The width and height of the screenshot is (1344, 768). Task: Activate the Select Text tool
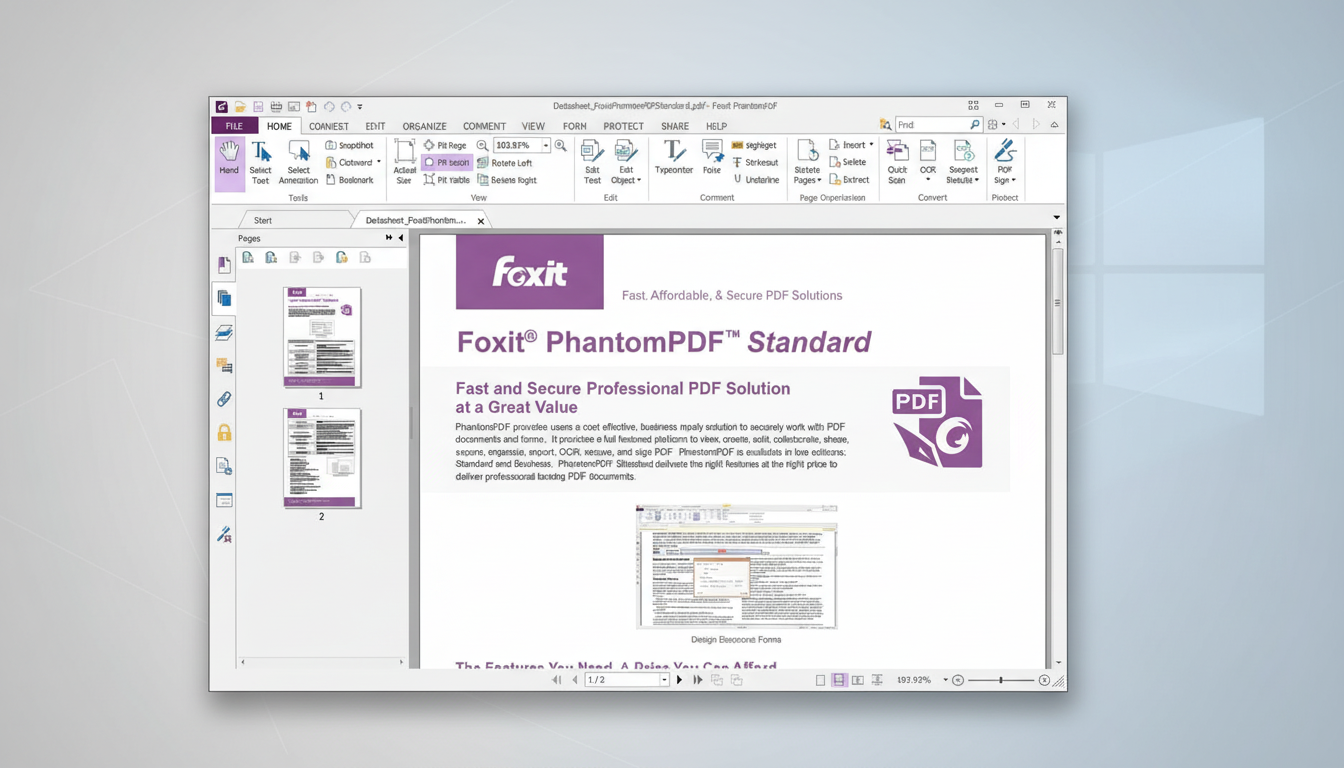(261, 163)
